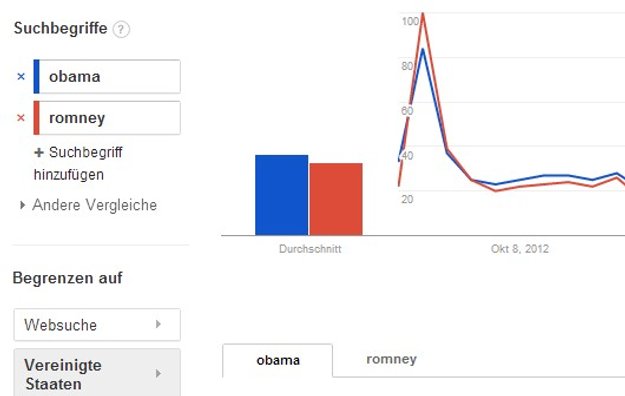The width and height of the screenshot is (625, 396).
Task: Click the red line peak at 100
Action: (423, 16)
